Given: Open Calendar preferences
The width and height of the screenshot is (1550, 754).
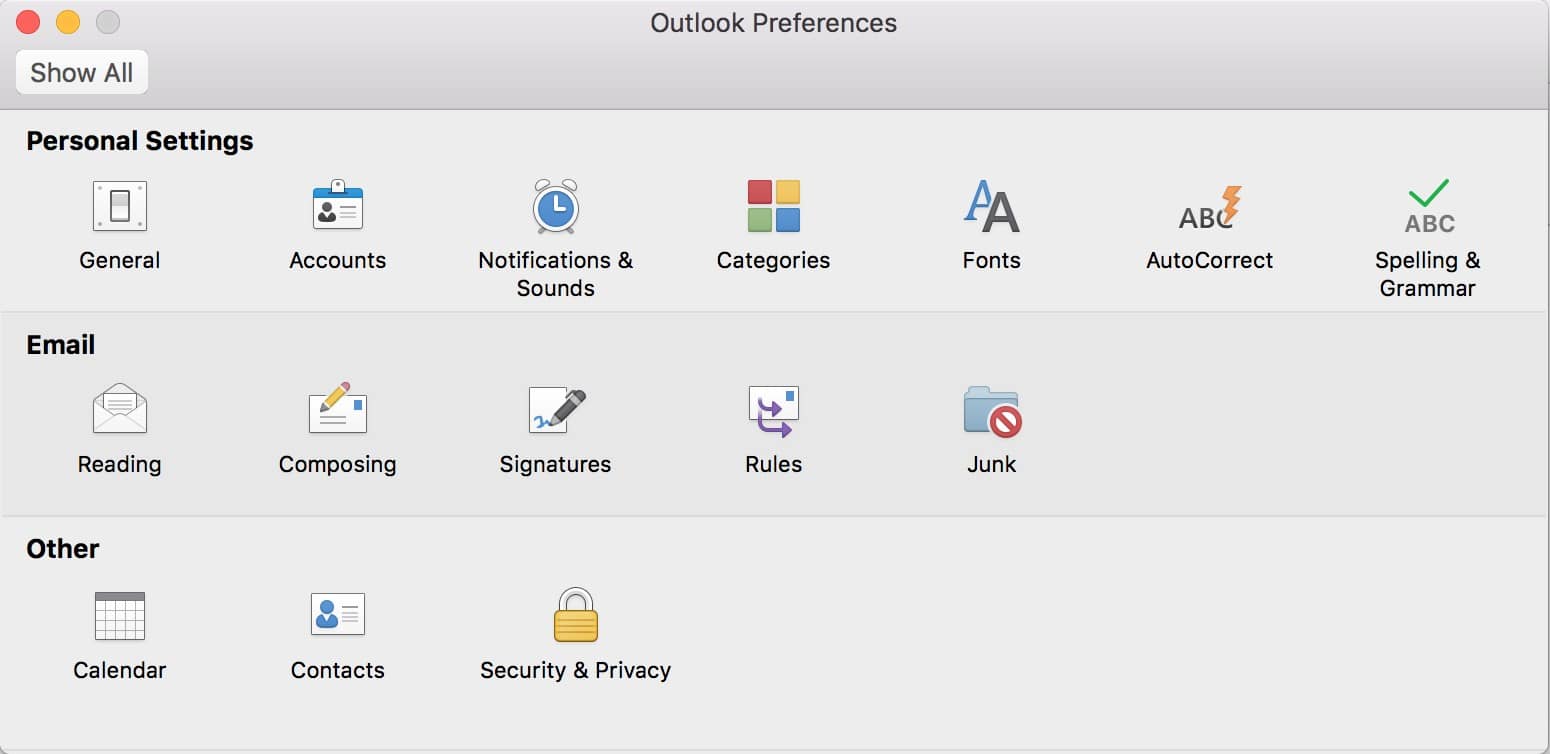Looking at the screenshot, I should coord(120,615).
